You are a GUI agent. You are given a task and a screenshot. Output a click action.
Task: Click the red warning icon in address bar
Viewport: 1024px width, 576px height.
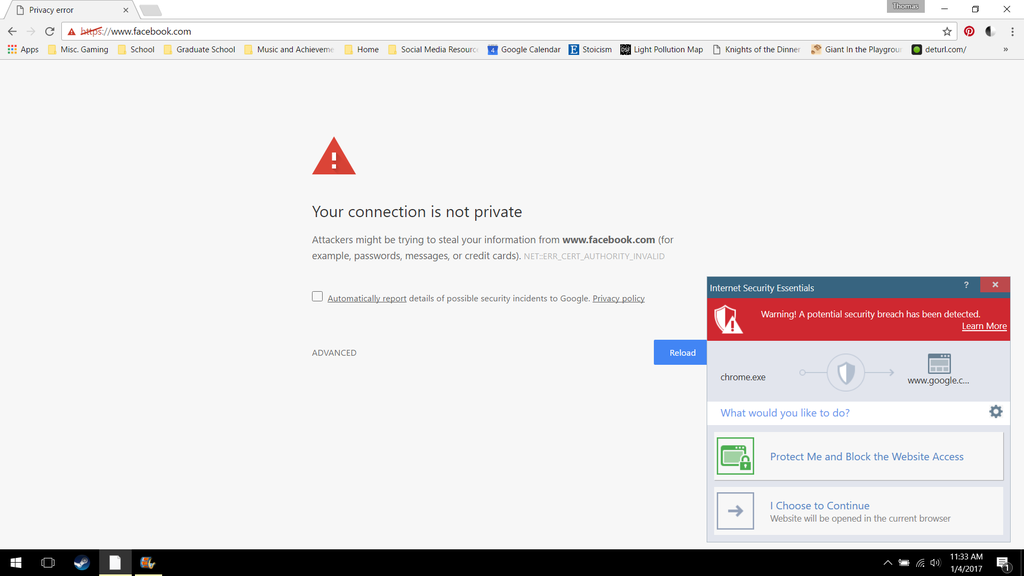pyautogui.click(x=72, y=31)
